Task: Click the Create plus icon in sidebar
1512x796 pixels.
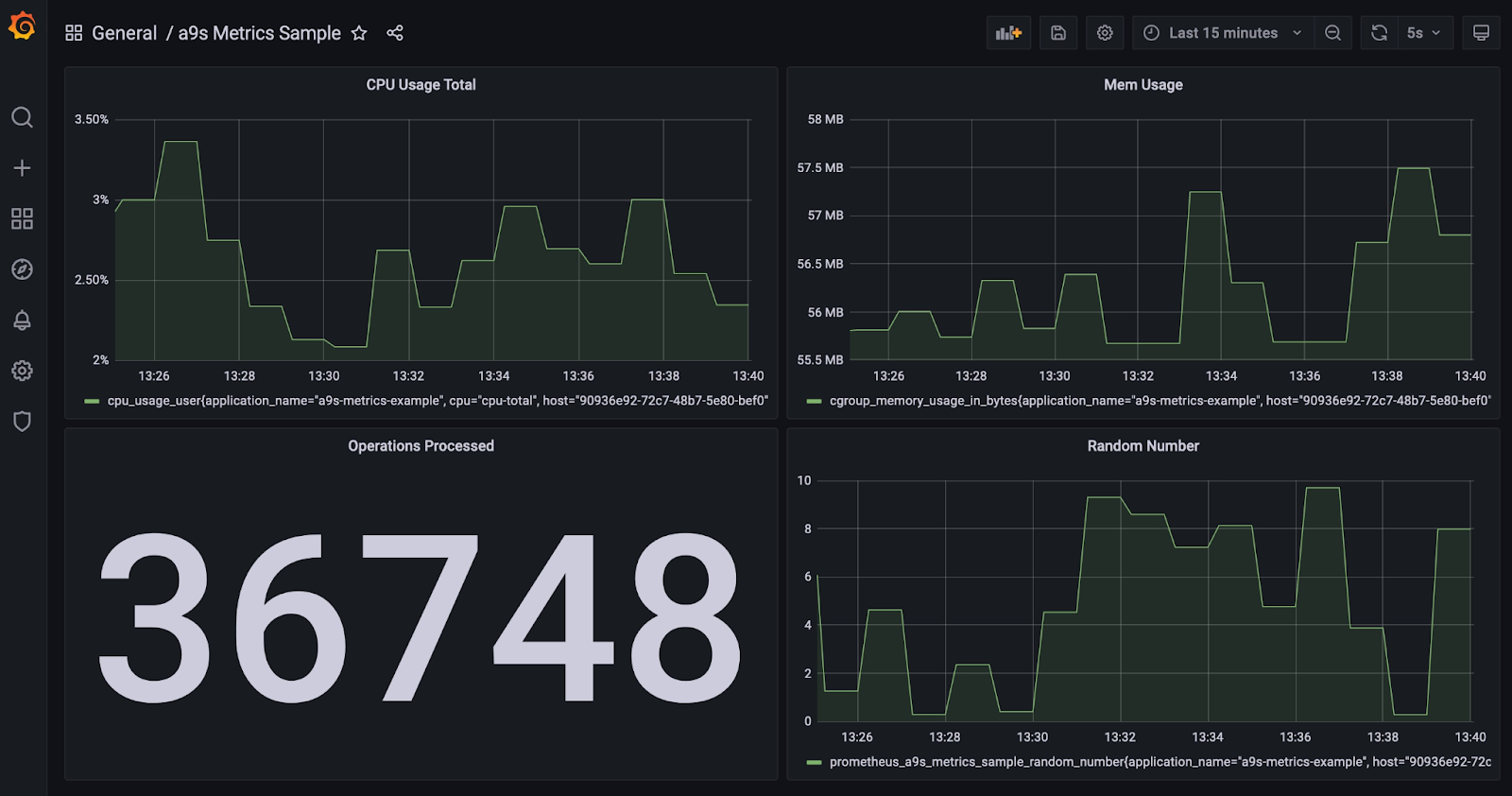Action: pyautogui.click(x=22, y=168)
